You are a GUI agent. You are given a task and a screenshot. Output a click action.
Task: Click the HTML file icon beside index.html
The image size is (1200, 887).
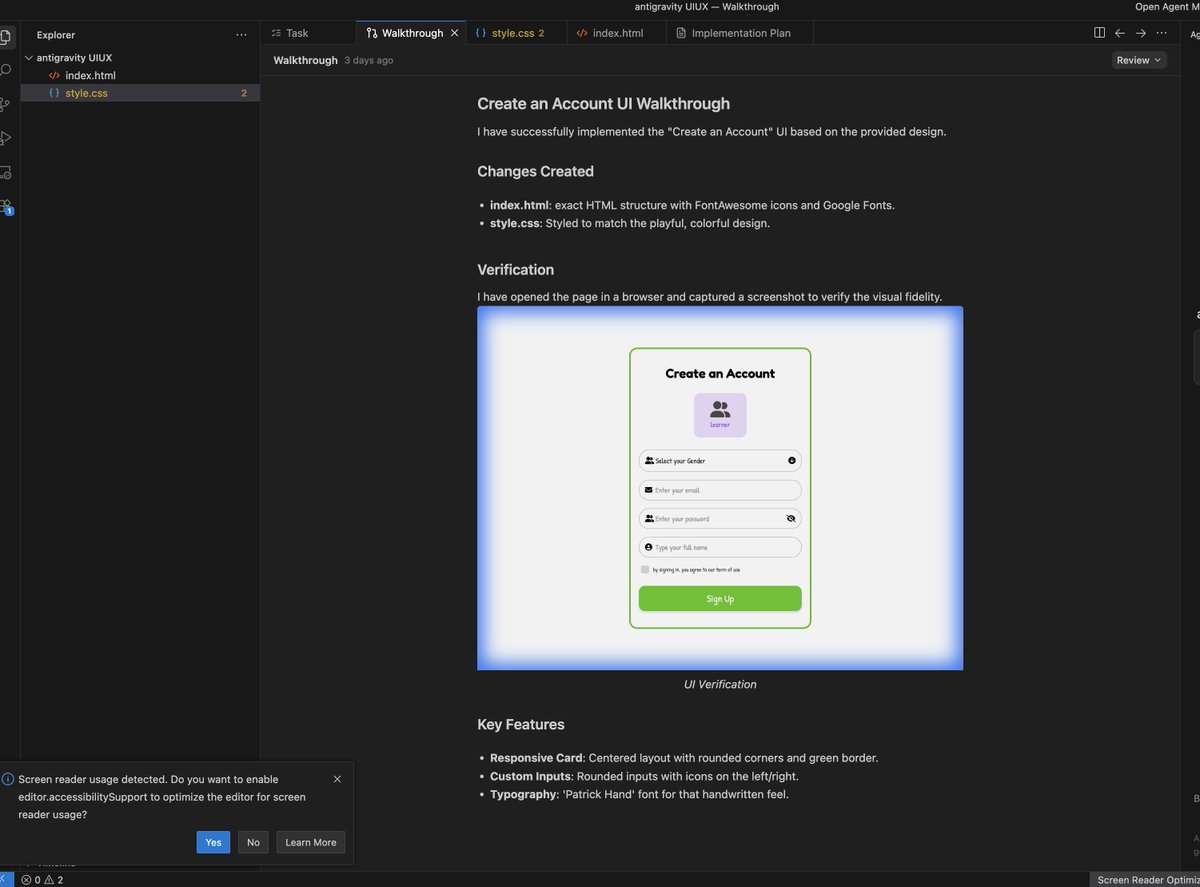tap(54, 76)
